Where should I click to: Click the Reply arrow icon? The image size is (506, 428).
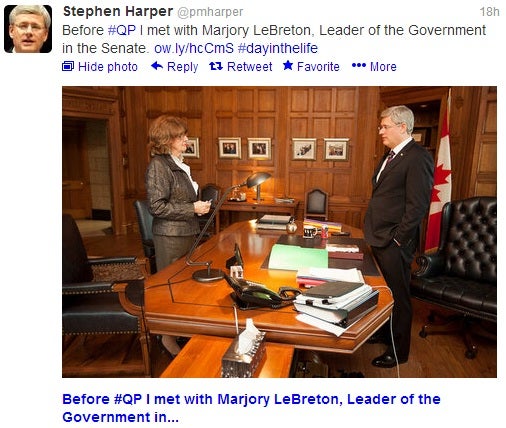point(157,66)
